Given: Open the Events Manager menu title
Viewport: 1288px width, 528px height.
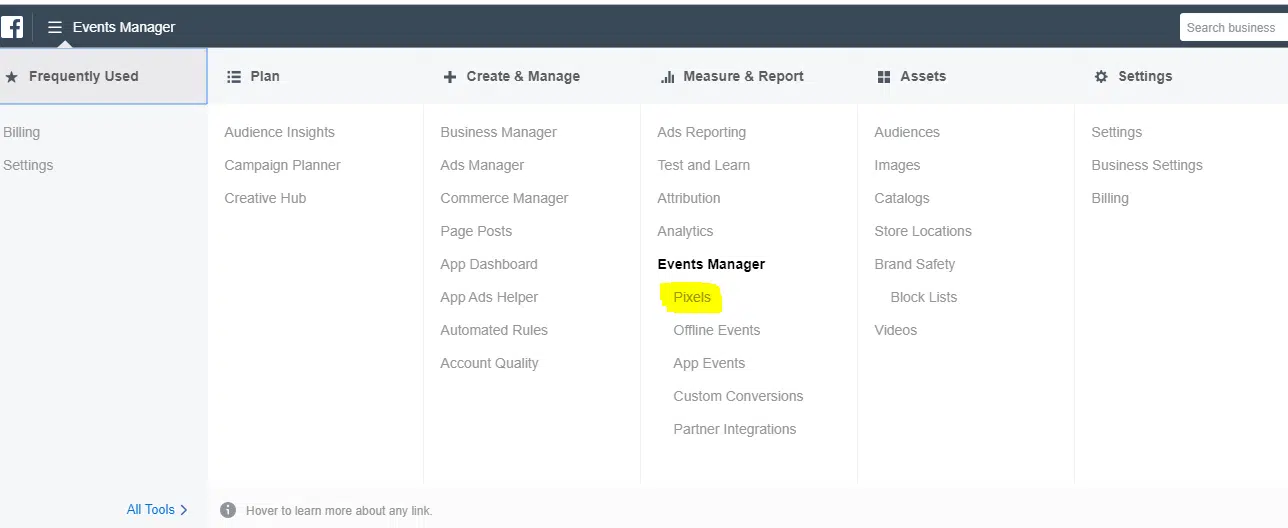Looking at the screenshot, I should pyautogui.click(x=124, y=27).
